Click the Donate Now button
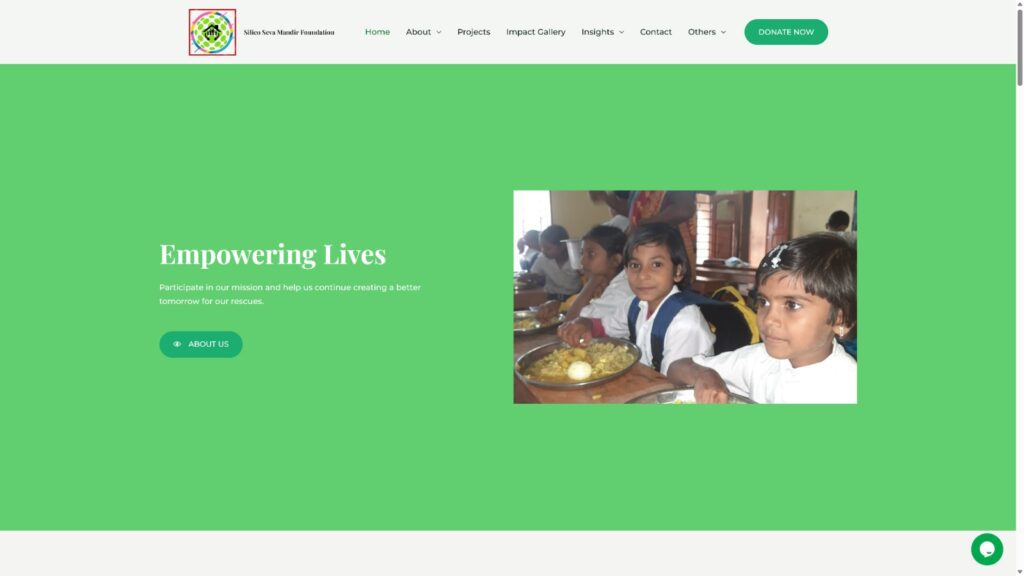The height and width of the screenshot is (576, 1024). tap(786, 32)
